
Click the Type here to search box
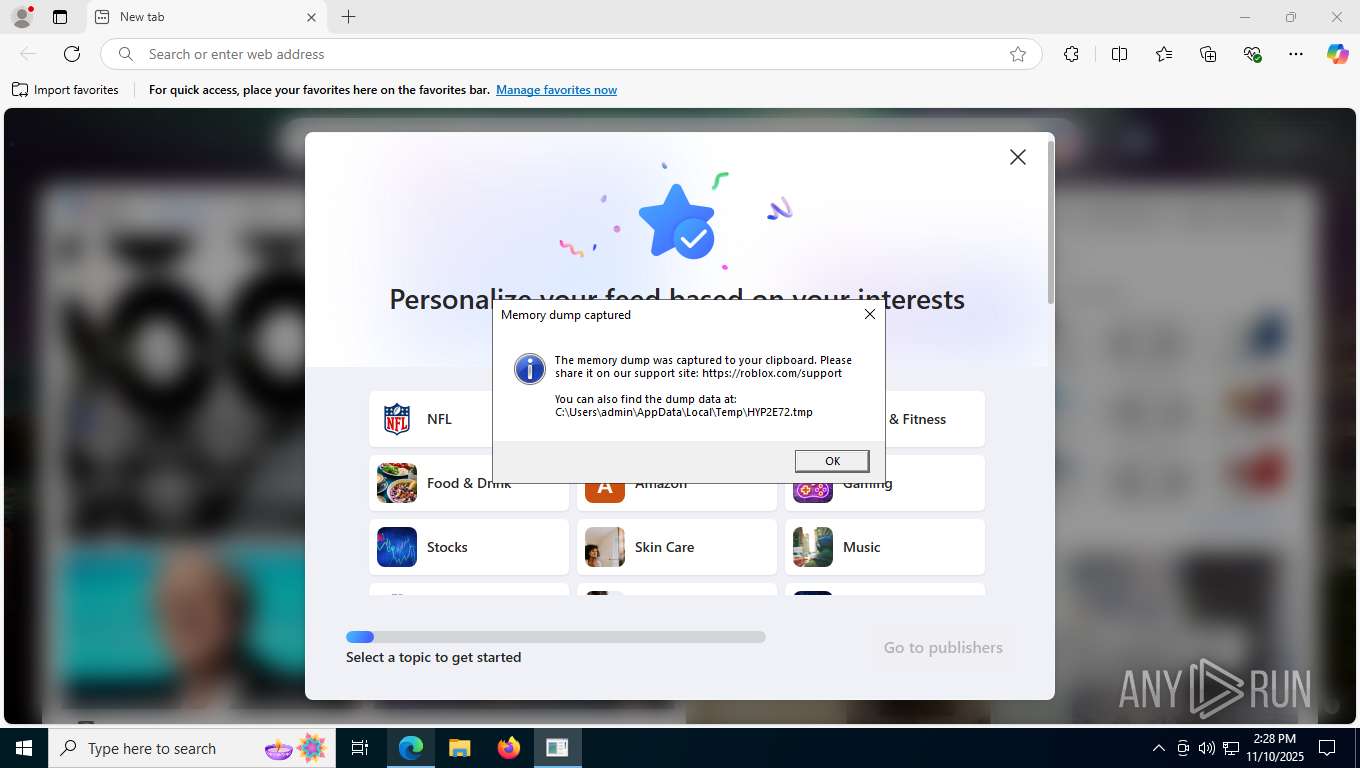[192, 748]
